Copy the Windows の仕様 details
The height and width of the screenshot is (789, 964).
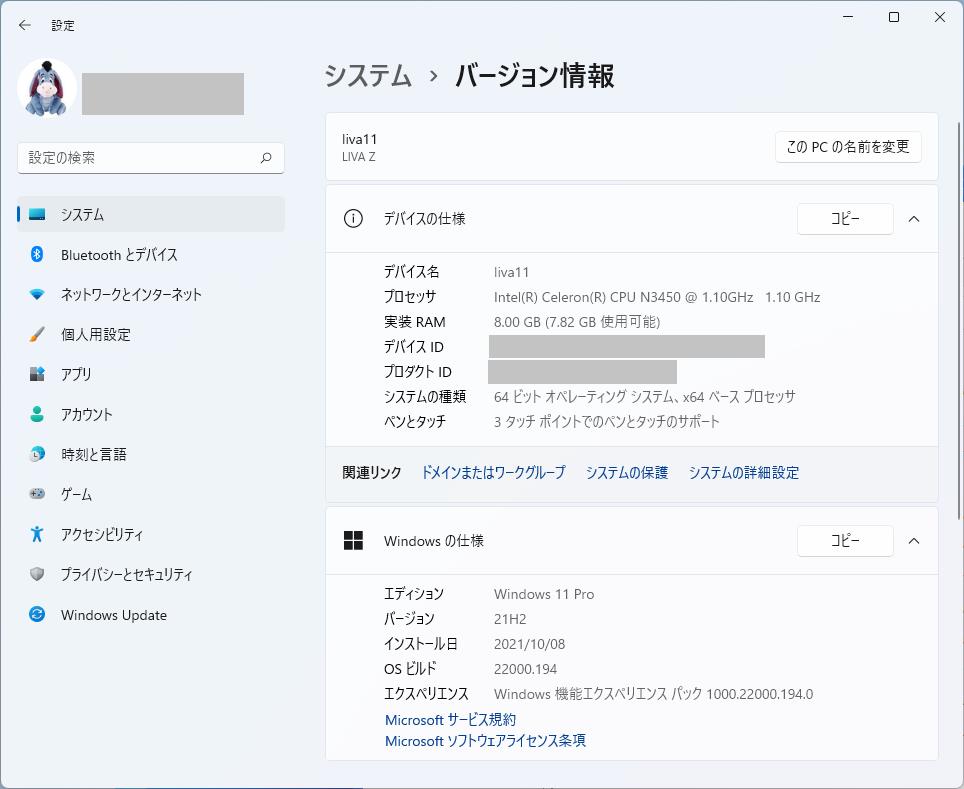pos(845,541)
